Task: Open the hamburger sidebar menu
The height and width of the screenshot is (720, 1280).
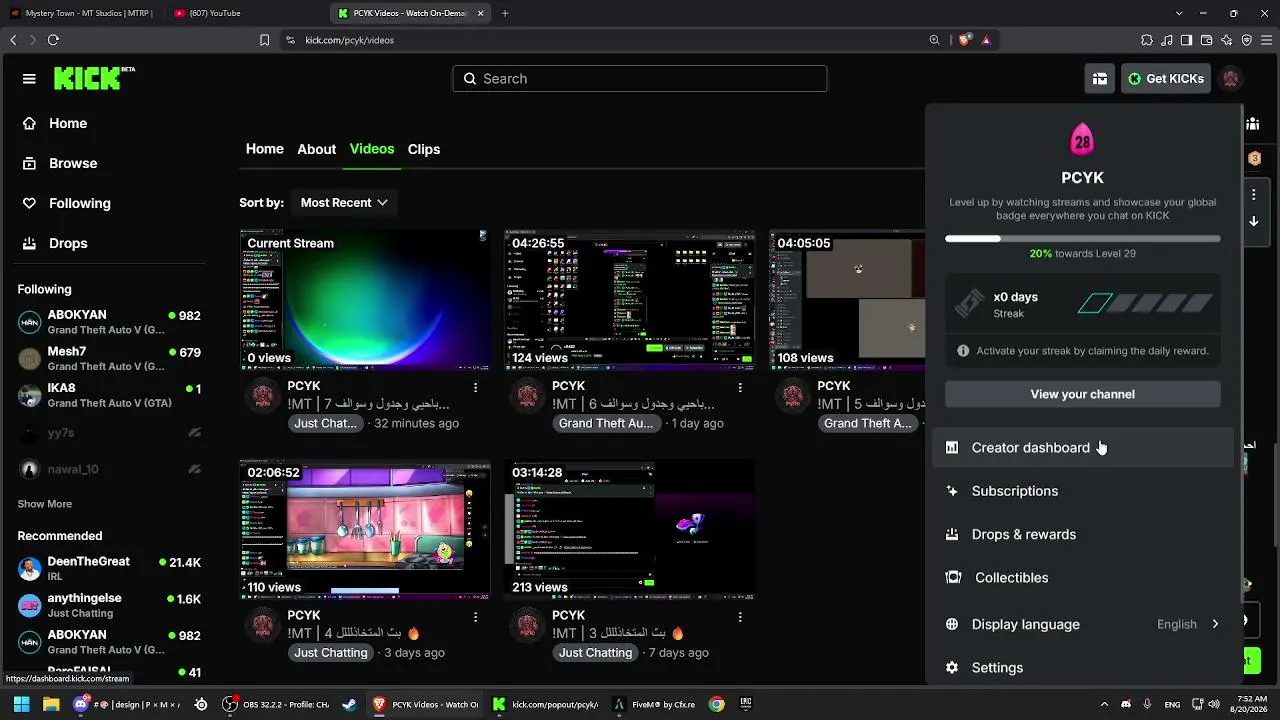Action: pos(29,79)
